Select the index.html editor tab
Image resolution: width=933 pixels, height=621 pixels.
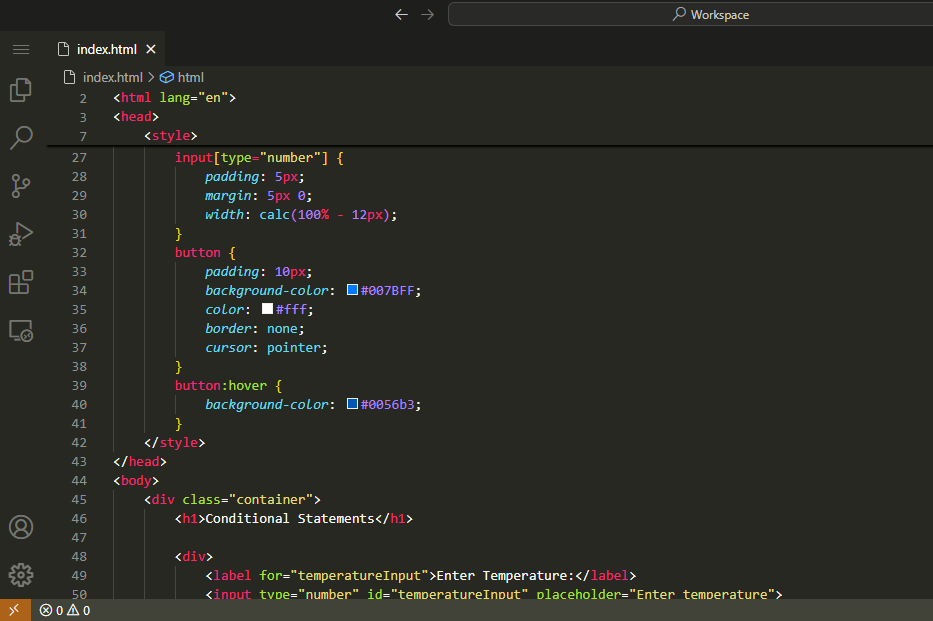pyautogui.click(x=106, y=49)
